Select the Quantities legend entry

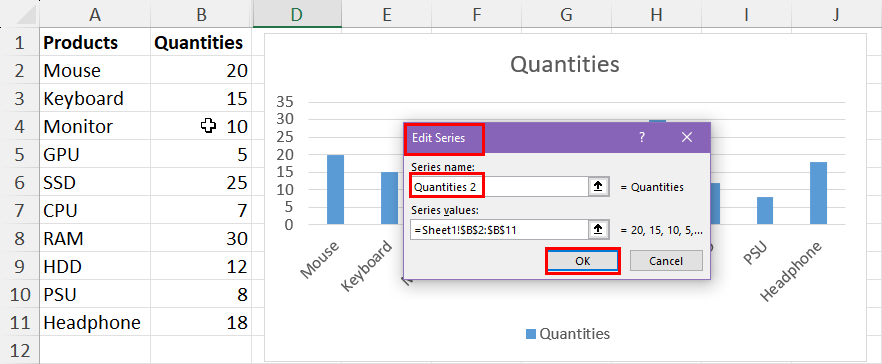[568, 334]
